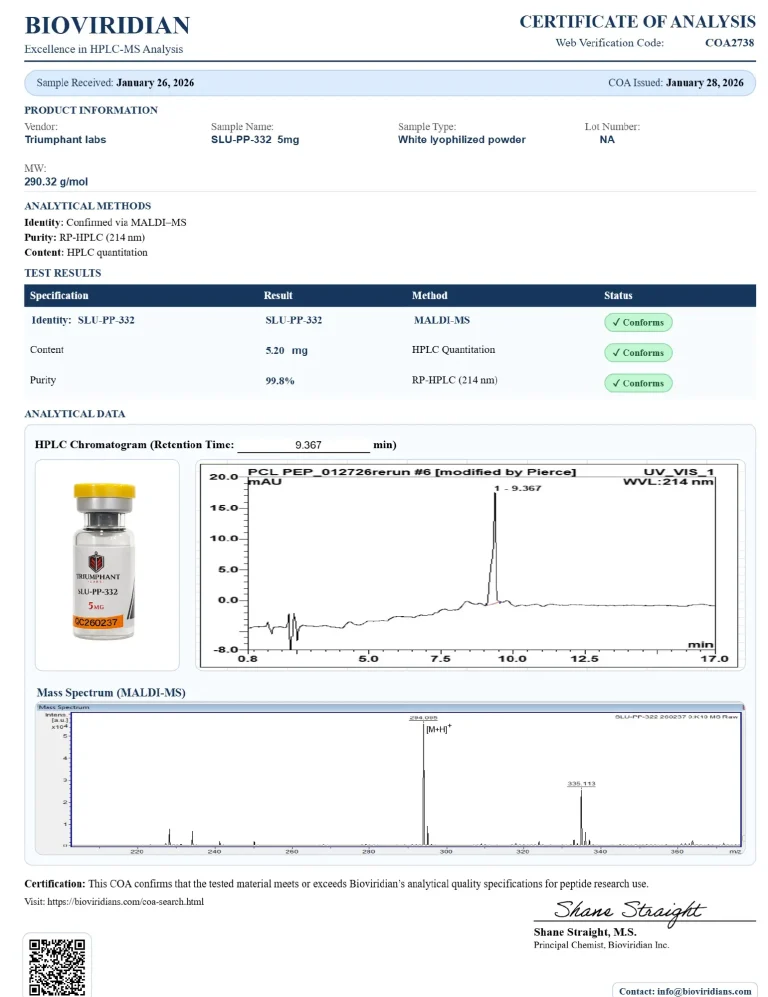Viewport: 768px width, 997px height.
Task: Click the Purity RP-HPLC (214 nm) method line
Action: click(85, 237)
